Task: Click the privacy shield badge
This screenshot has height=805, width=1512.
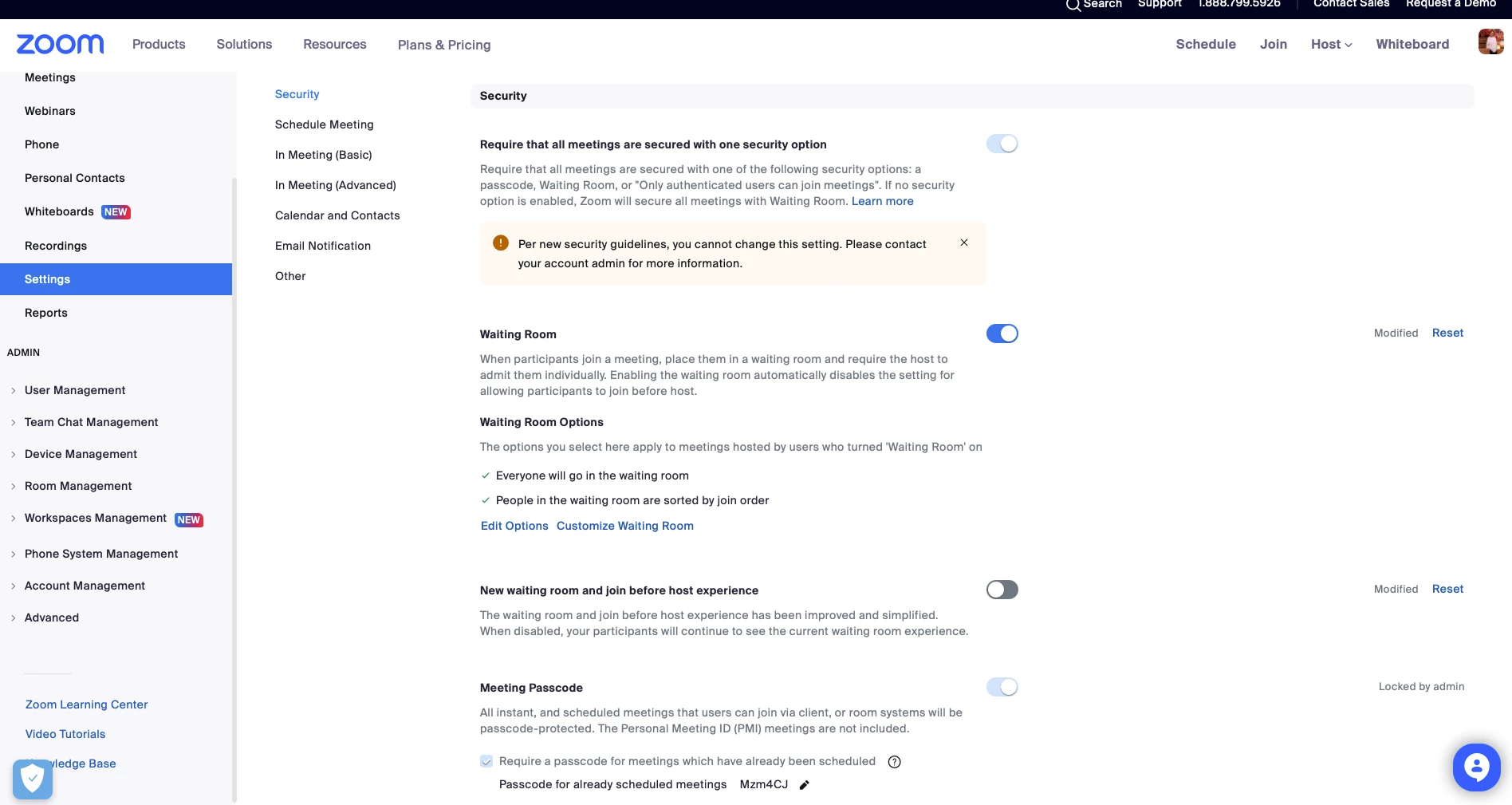Action: (33, 779)
